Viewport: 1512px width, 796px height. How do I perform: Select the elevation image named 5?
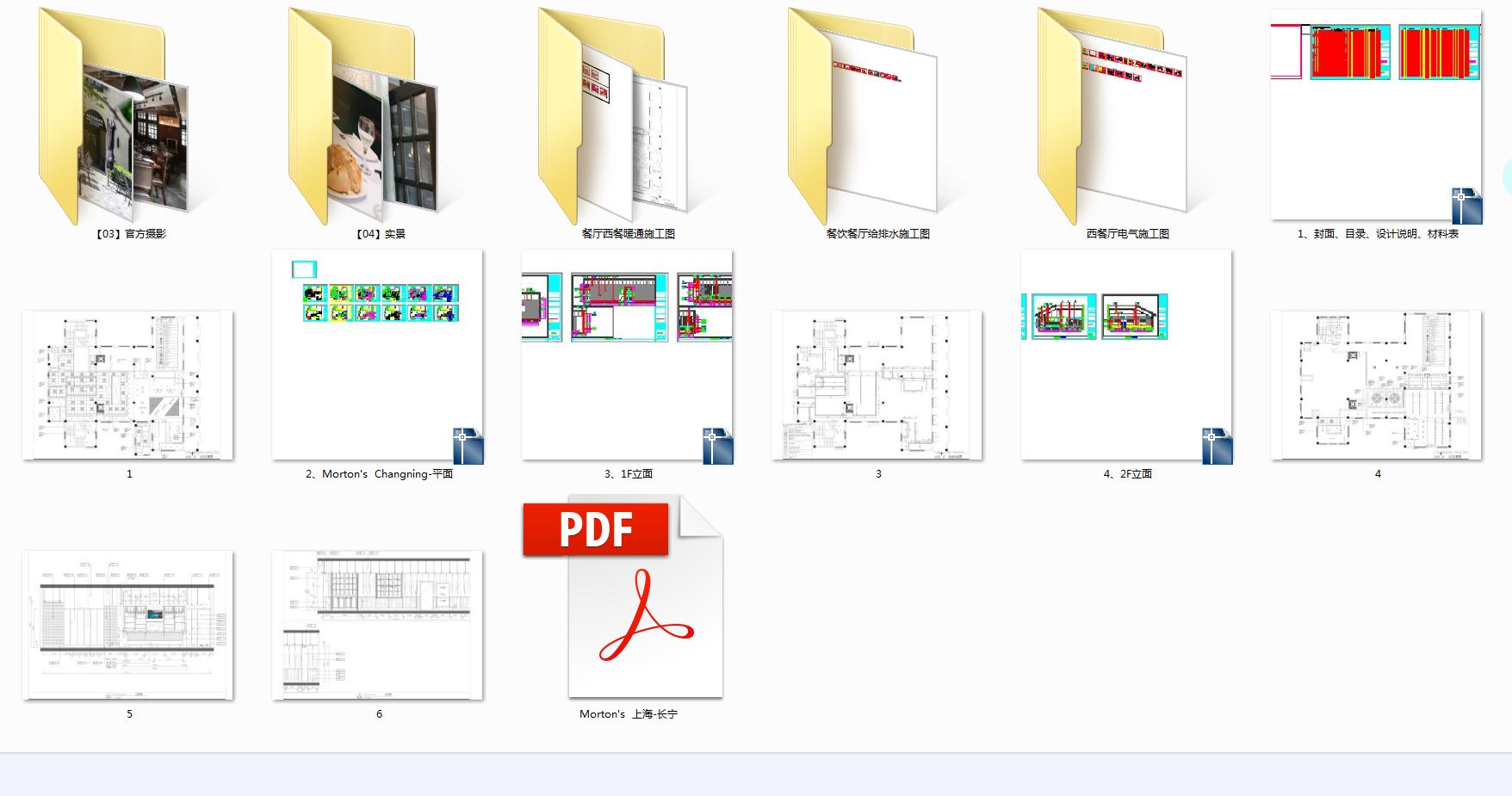(x=128, y=625)
